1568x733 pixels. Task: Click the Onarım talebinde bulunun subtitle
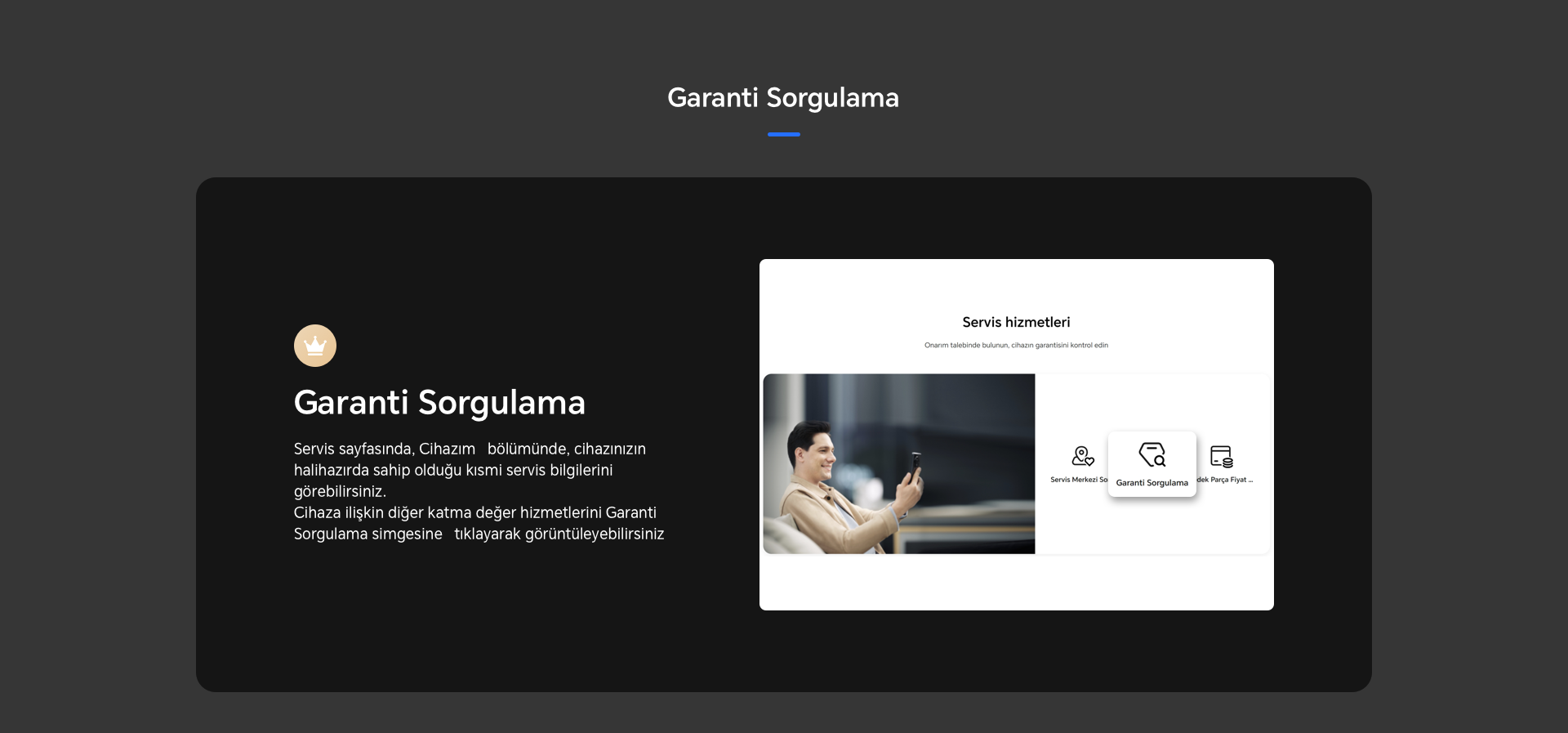[1016, 346]
